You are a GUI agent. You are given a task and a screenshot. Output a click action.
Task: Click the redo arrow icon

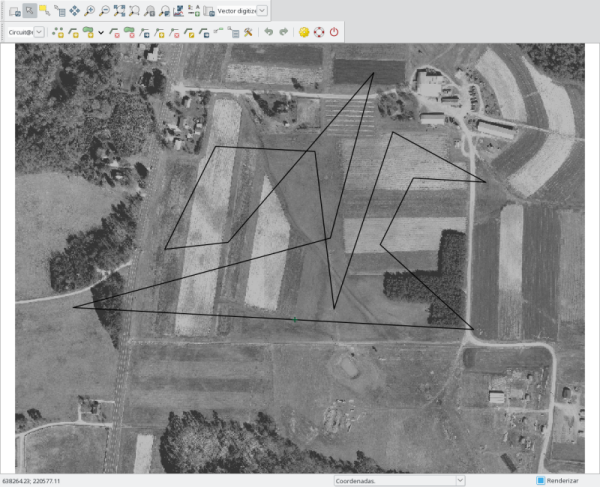pyautogui.click(x=283, y=32)
